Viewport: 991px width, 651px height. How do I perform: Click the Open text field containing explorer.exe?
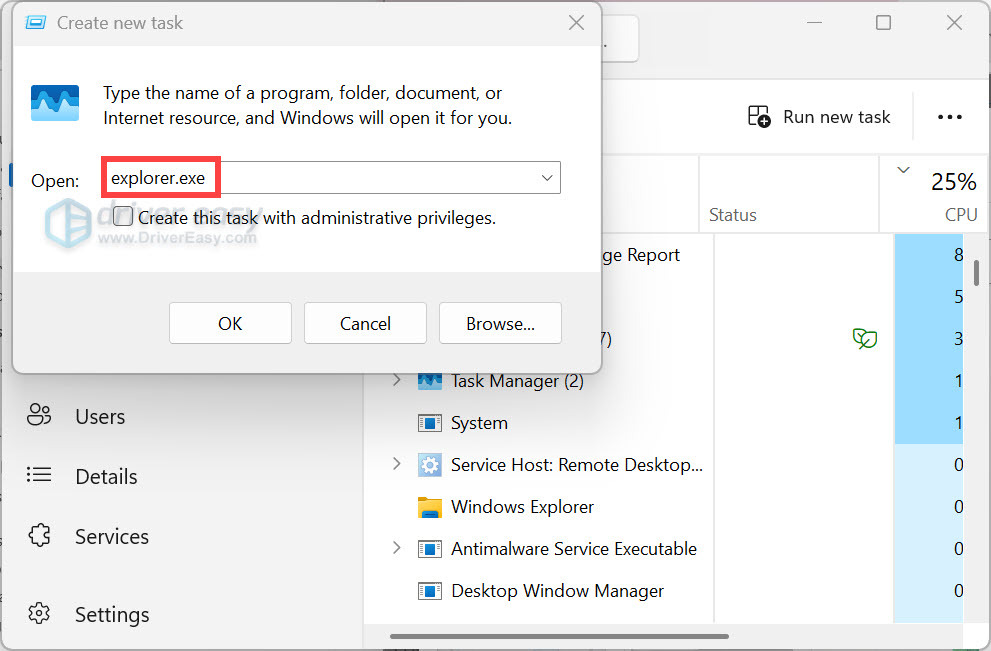pyautogui.click(x=331, y=178)
